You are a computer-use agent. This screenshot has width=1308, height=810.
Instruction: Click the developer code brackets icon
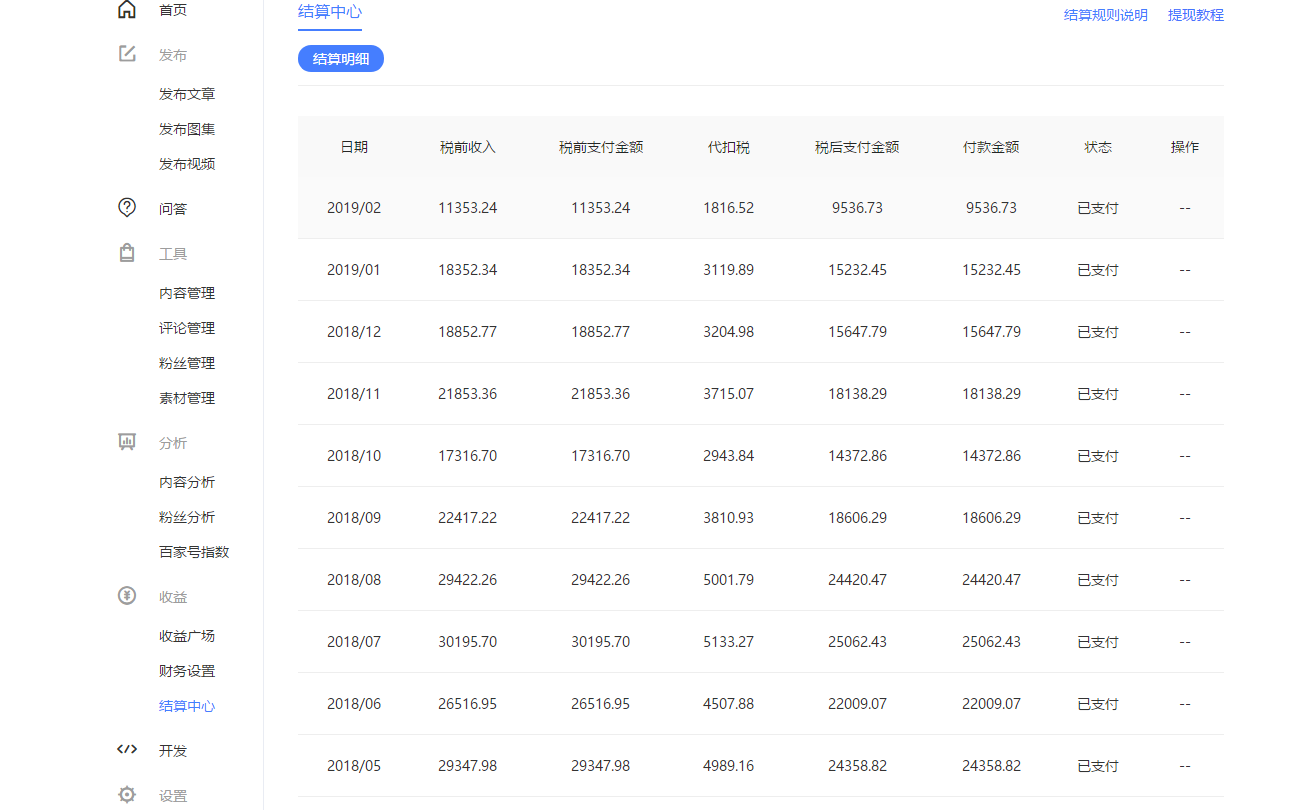coord(127,750)
